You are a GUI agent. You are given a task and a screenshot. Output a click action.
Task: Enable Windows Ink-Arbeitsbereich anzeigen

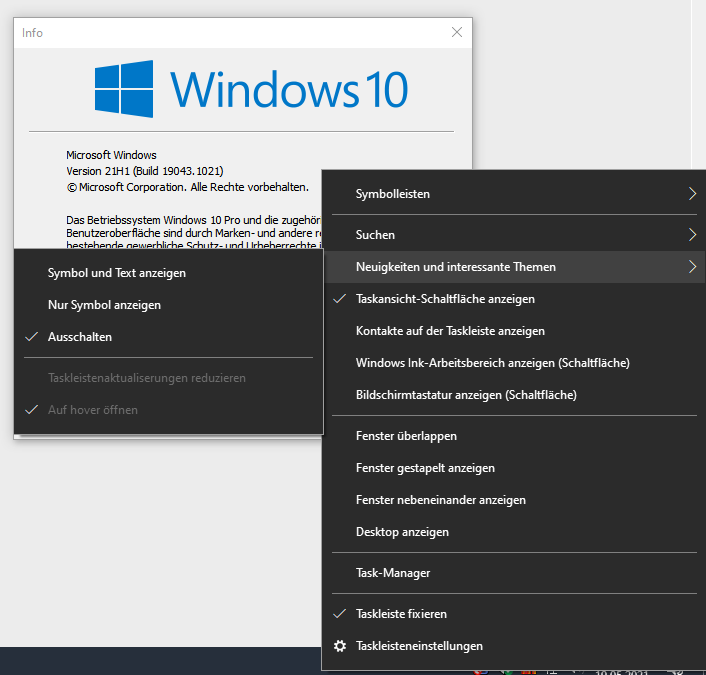(514, 363)
